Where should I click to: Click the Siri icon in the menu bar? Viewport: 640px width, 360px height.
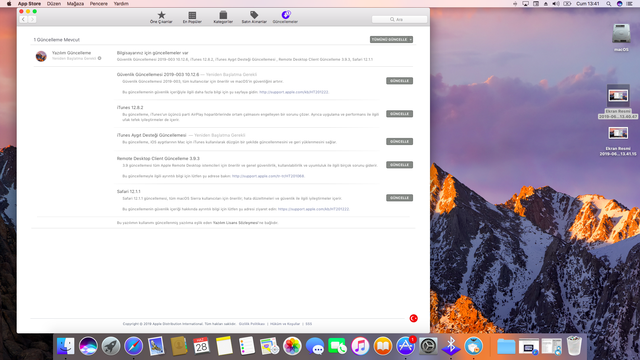click(619, 4)
